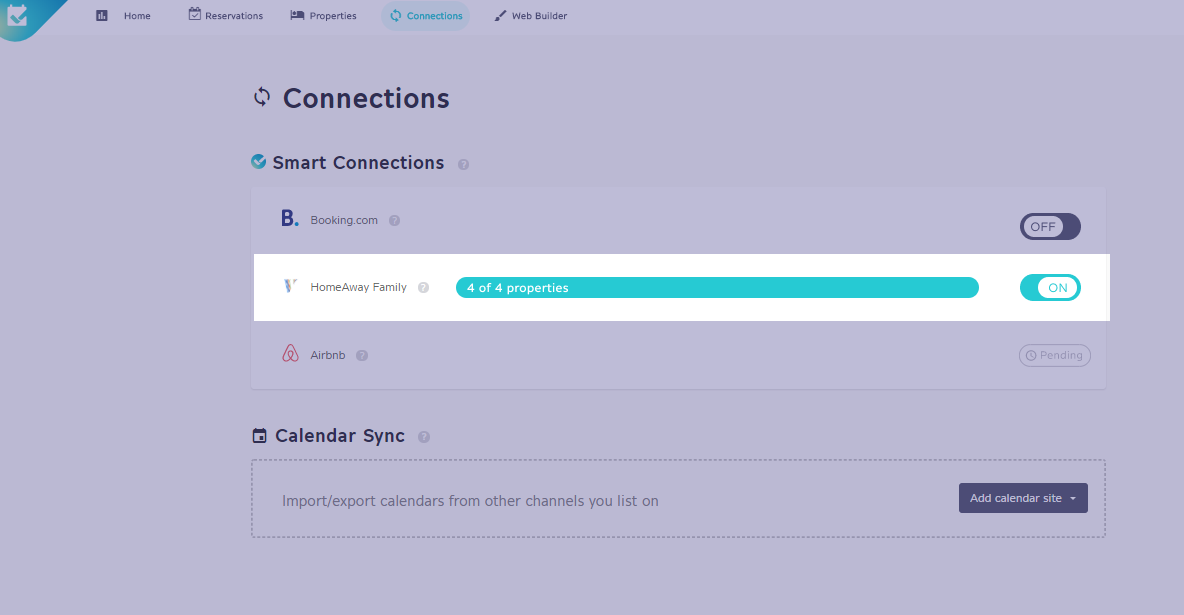The image size is (1184, 615).
Task: Click the Airbnb Pending status button
Action: coord(1054,355)
